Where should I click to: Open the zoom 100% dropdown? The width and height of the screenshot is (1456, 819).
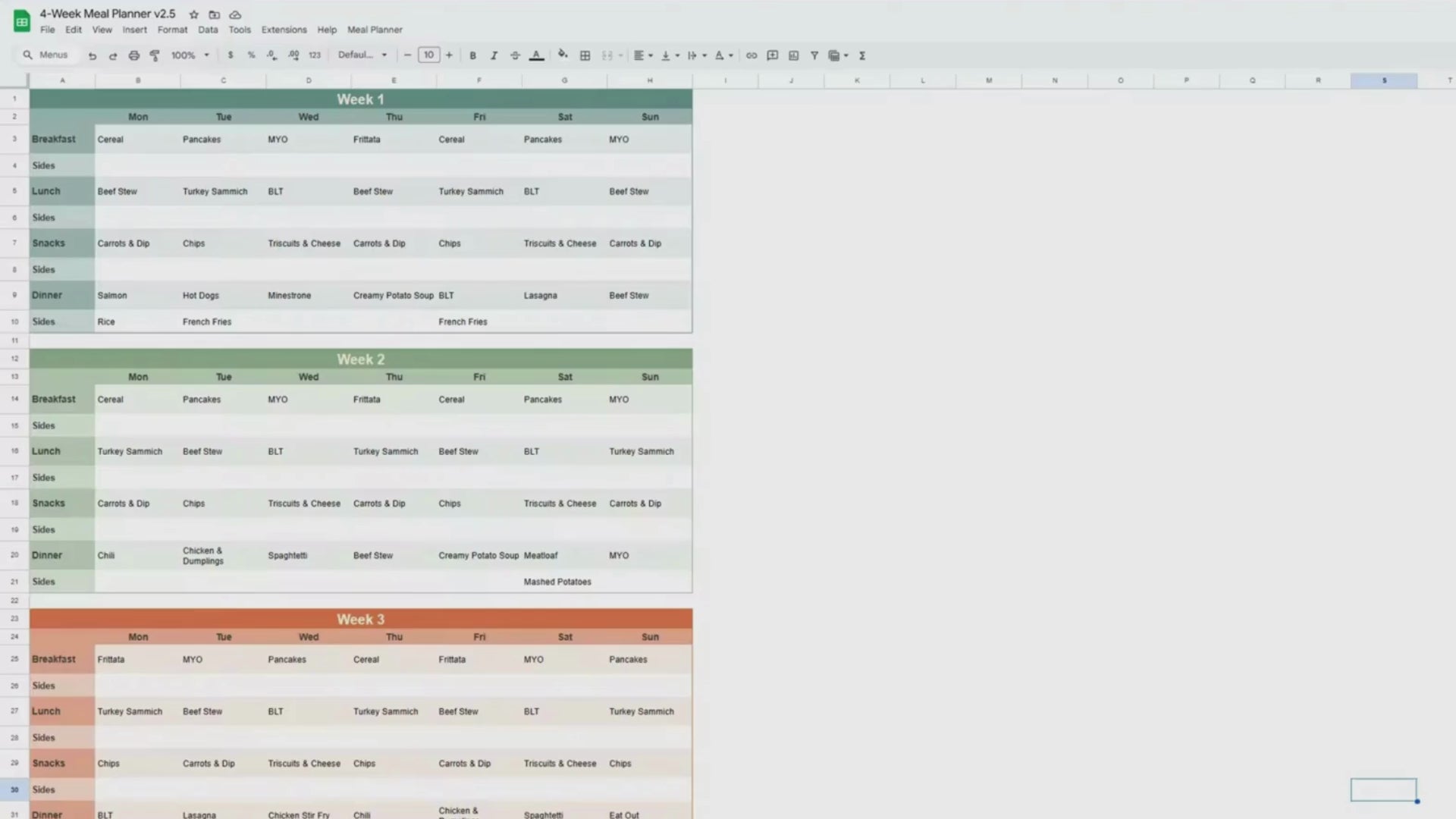point(190,55)
